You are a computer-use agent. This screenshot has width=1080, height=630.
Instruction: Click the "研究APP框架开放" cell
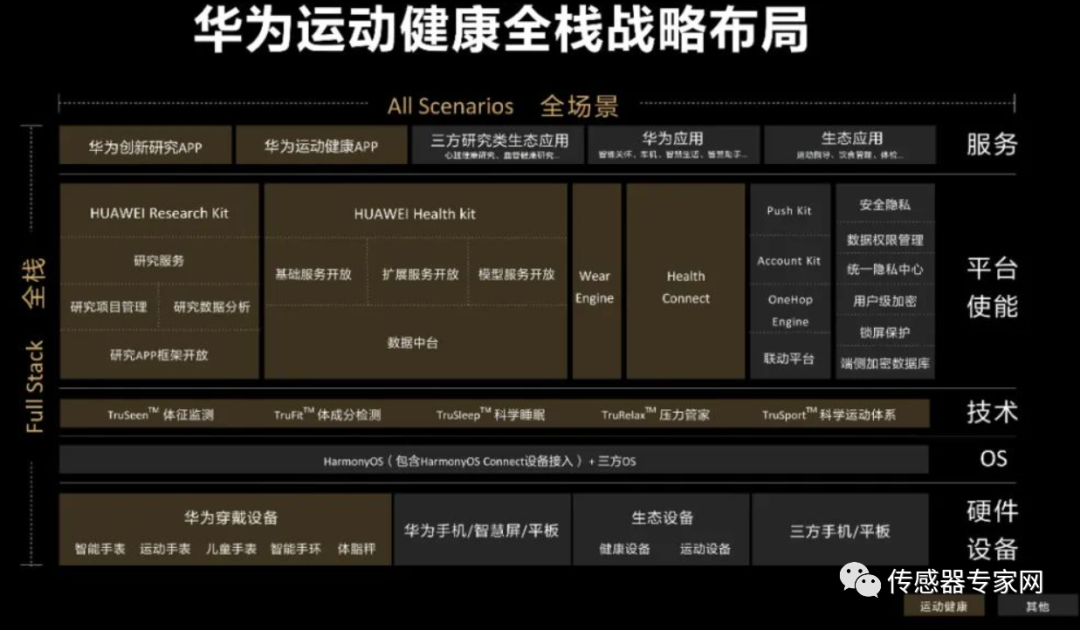pos(159,355)
